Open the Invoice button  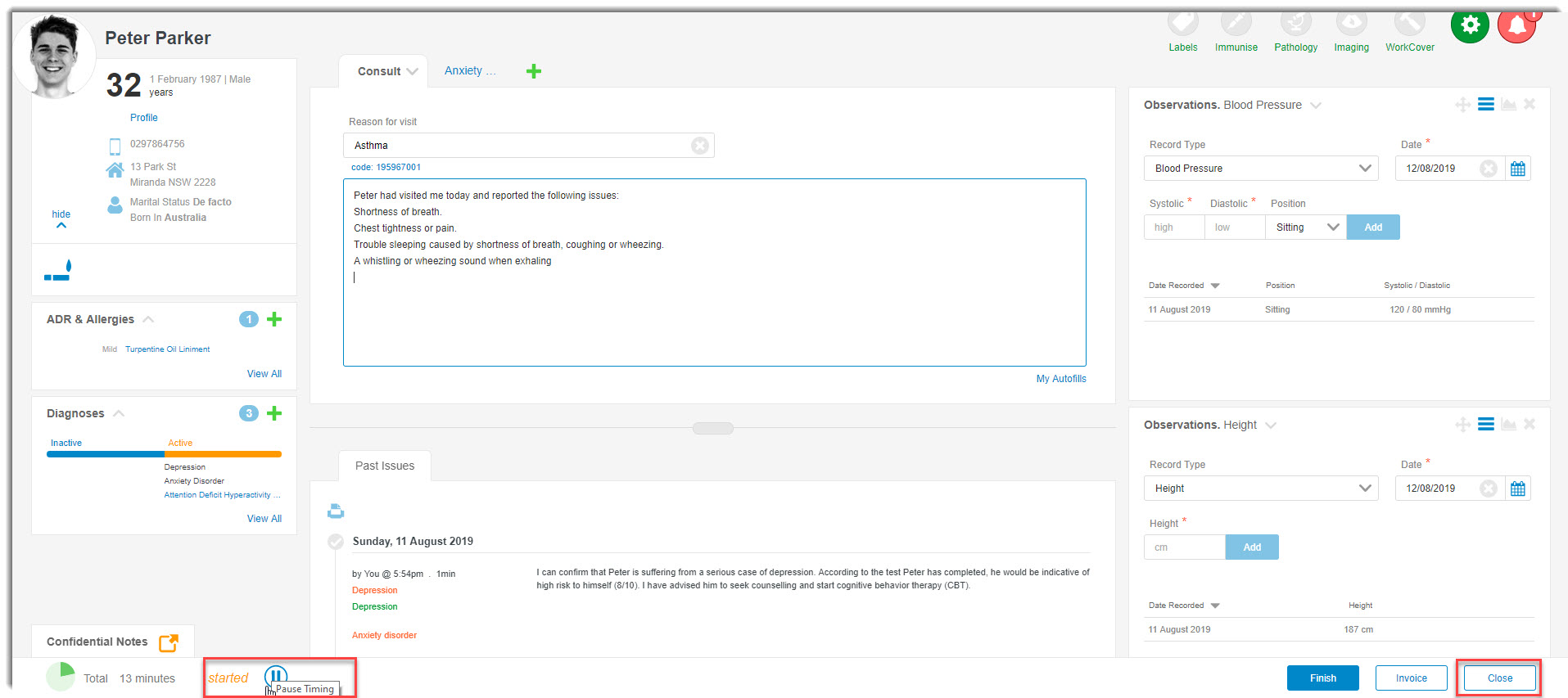tap(1411, 678)
